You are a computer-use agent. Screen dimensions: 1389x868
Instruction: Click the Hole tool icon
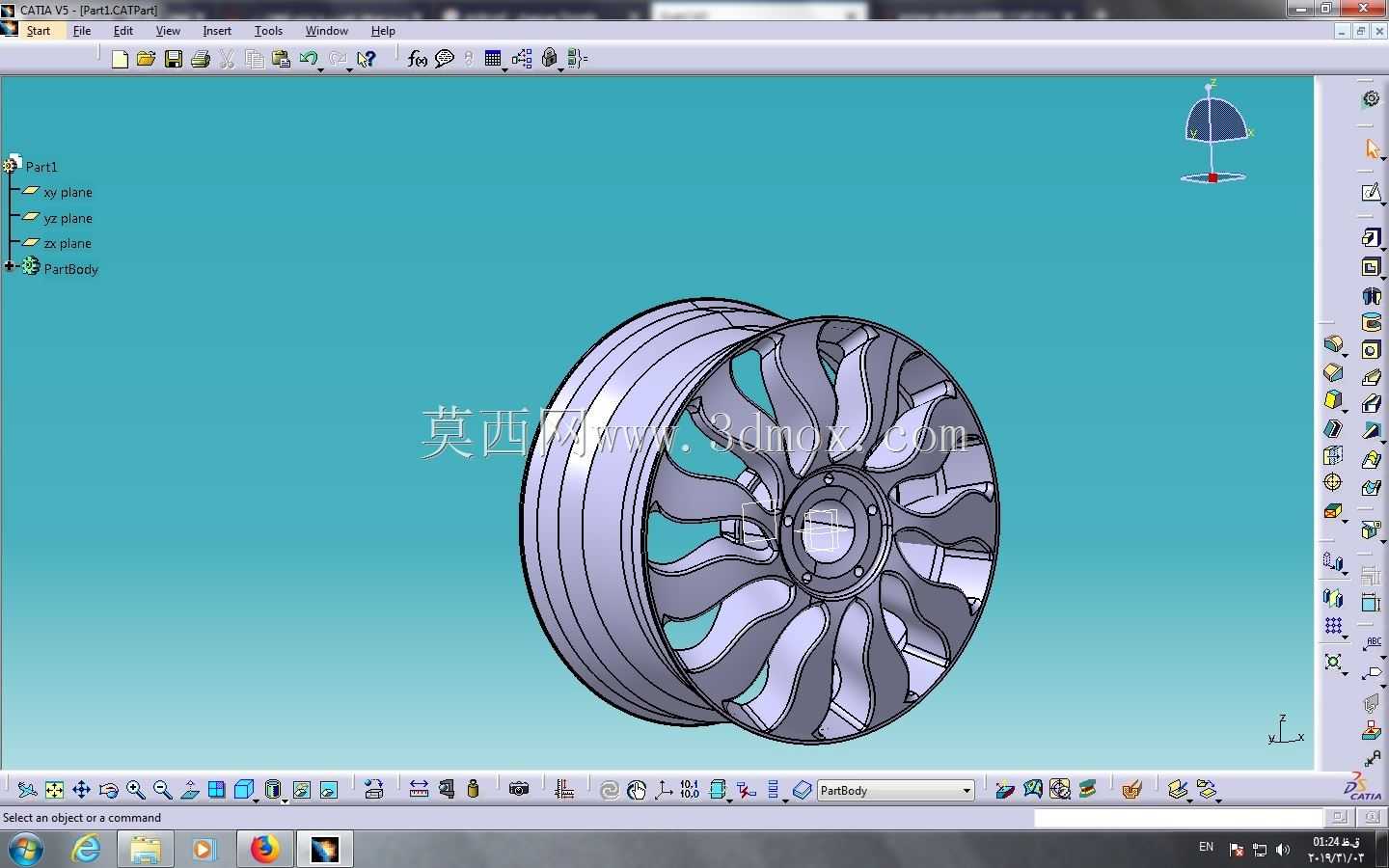tap(1371, 350)
